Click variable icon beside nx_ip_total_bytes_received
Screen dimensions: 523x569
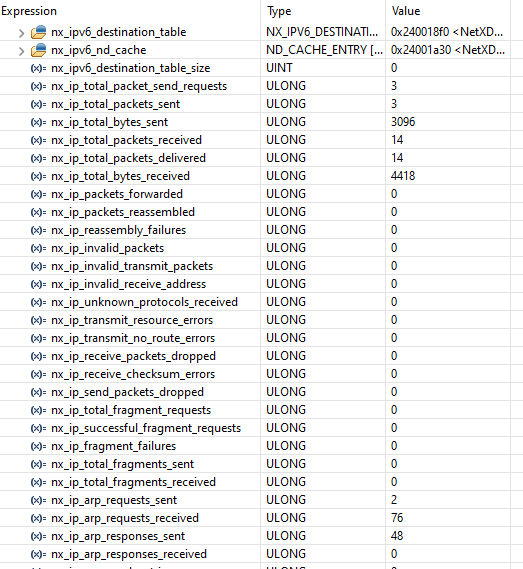pyautogui.click(x=38, y=176)
